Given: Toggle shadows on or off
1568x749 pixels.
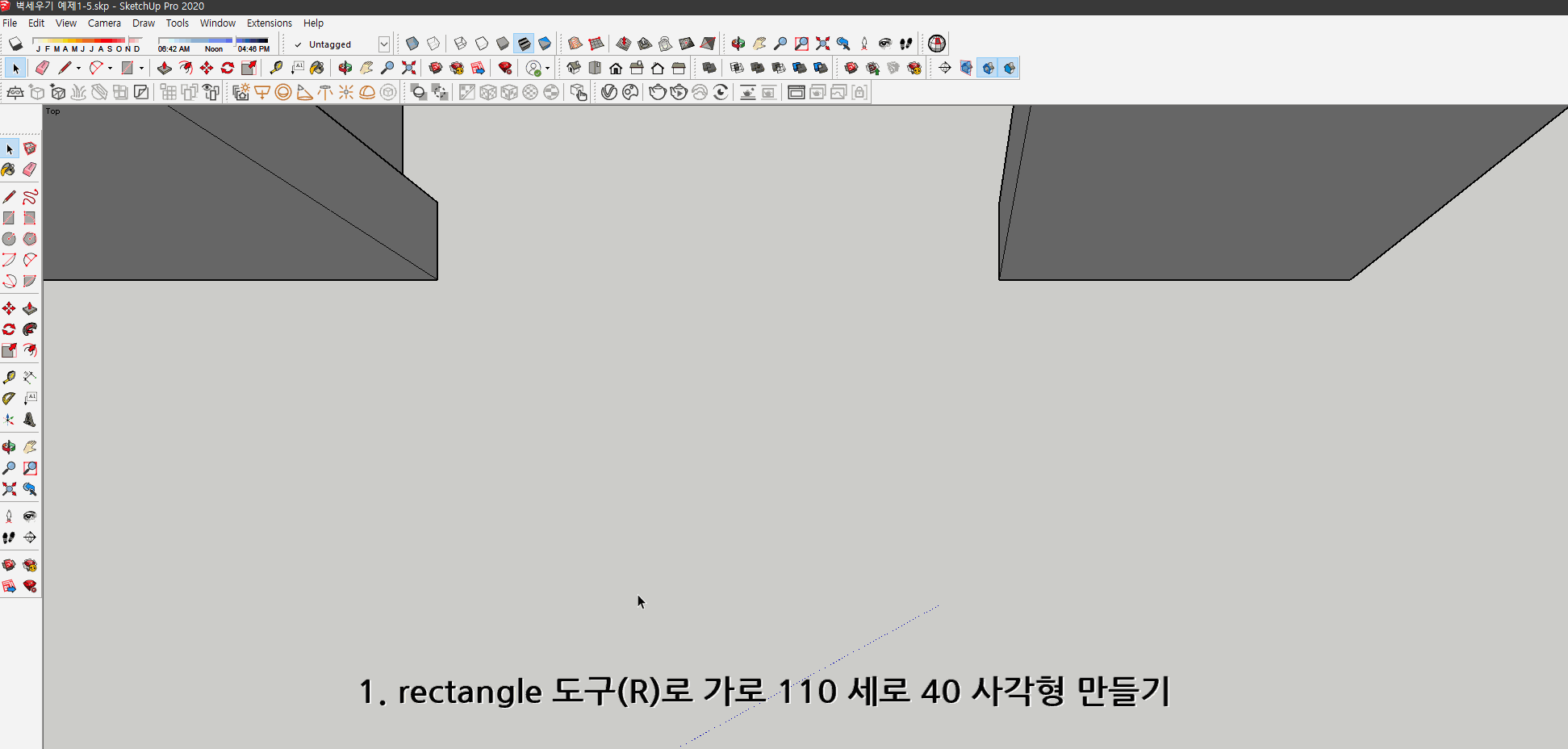Looking at the screenshot, I should point(15,44).
